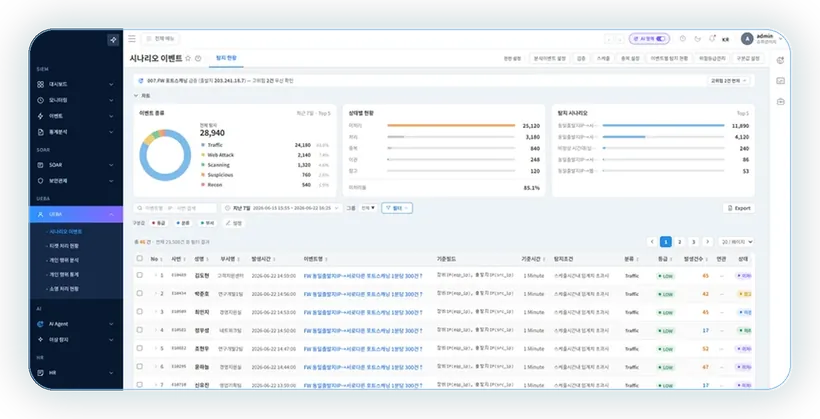Open the fifth submenu item under UEBA
This screenshot has width=820, height=419.
[x=63, y=289]
